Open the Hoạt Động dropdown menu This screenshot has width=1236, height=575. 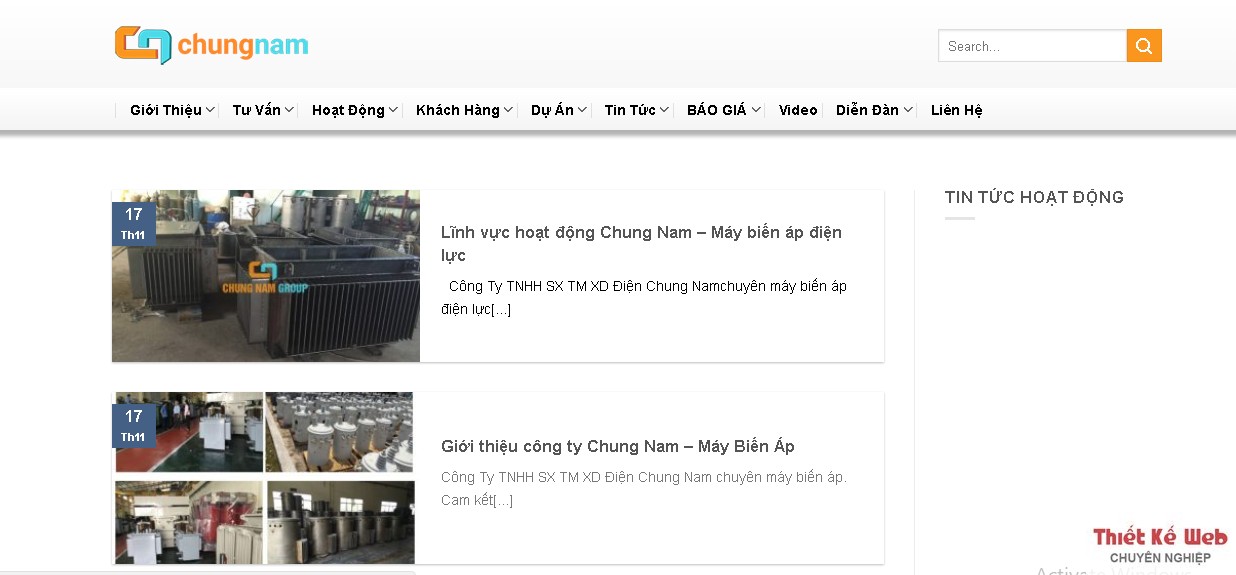tap(354, 110)
